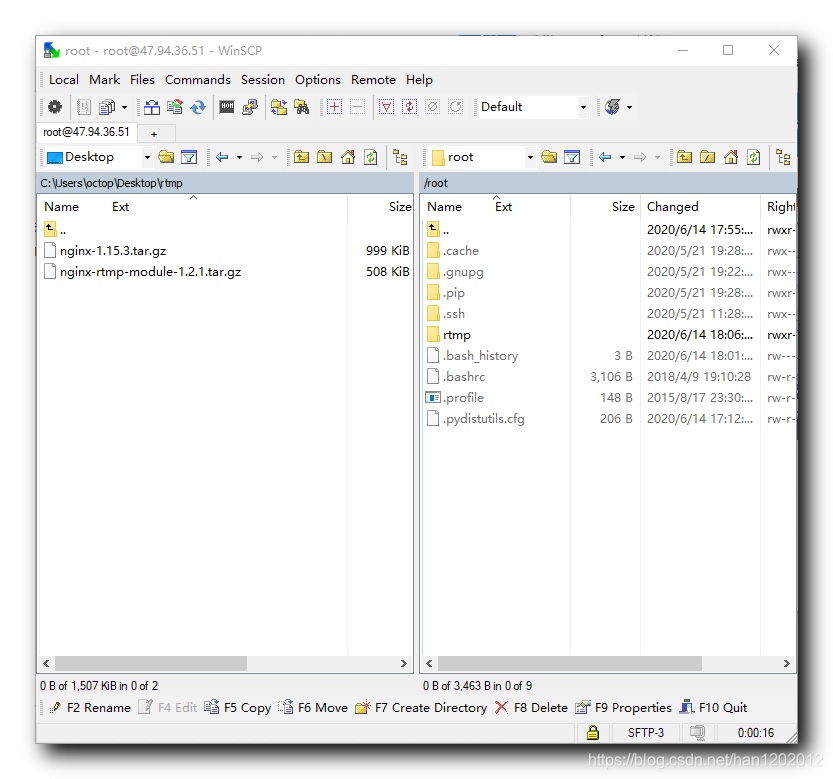Switch to the root@47.94.36.51 session tab

tap(87, 132)
